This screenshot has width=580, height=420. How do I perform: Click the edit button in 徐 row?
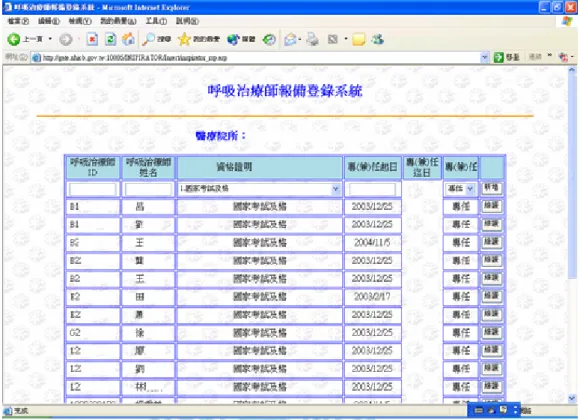(492, 333)
